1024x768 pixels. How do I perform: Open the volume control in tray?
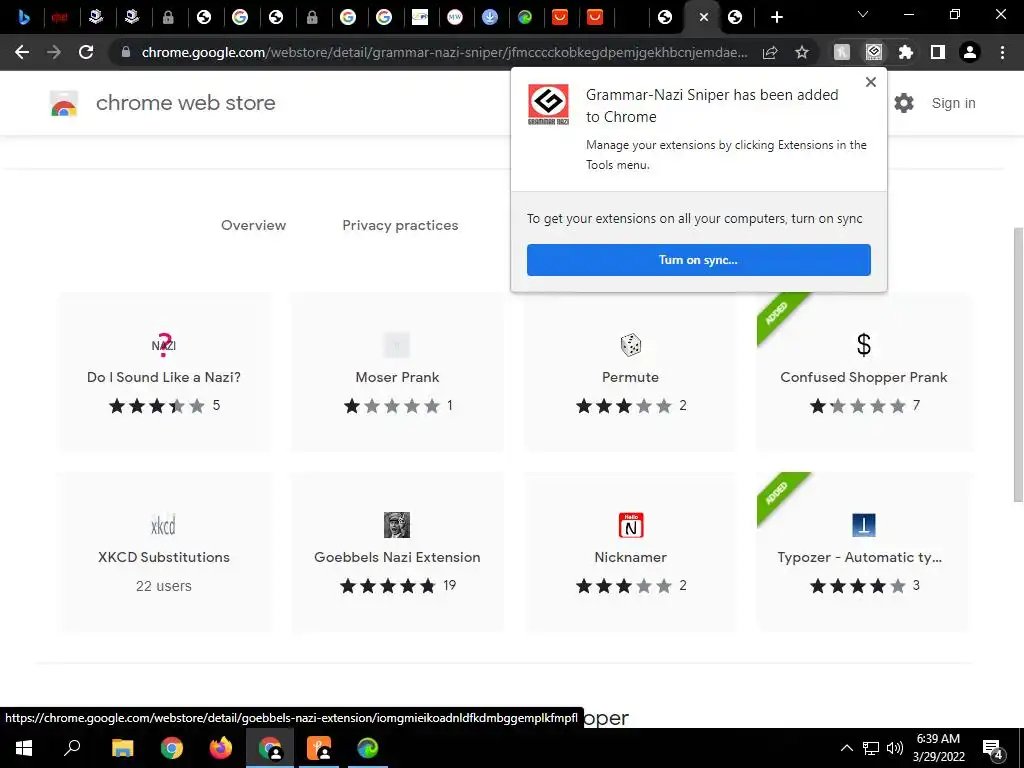tap(895, 748)
